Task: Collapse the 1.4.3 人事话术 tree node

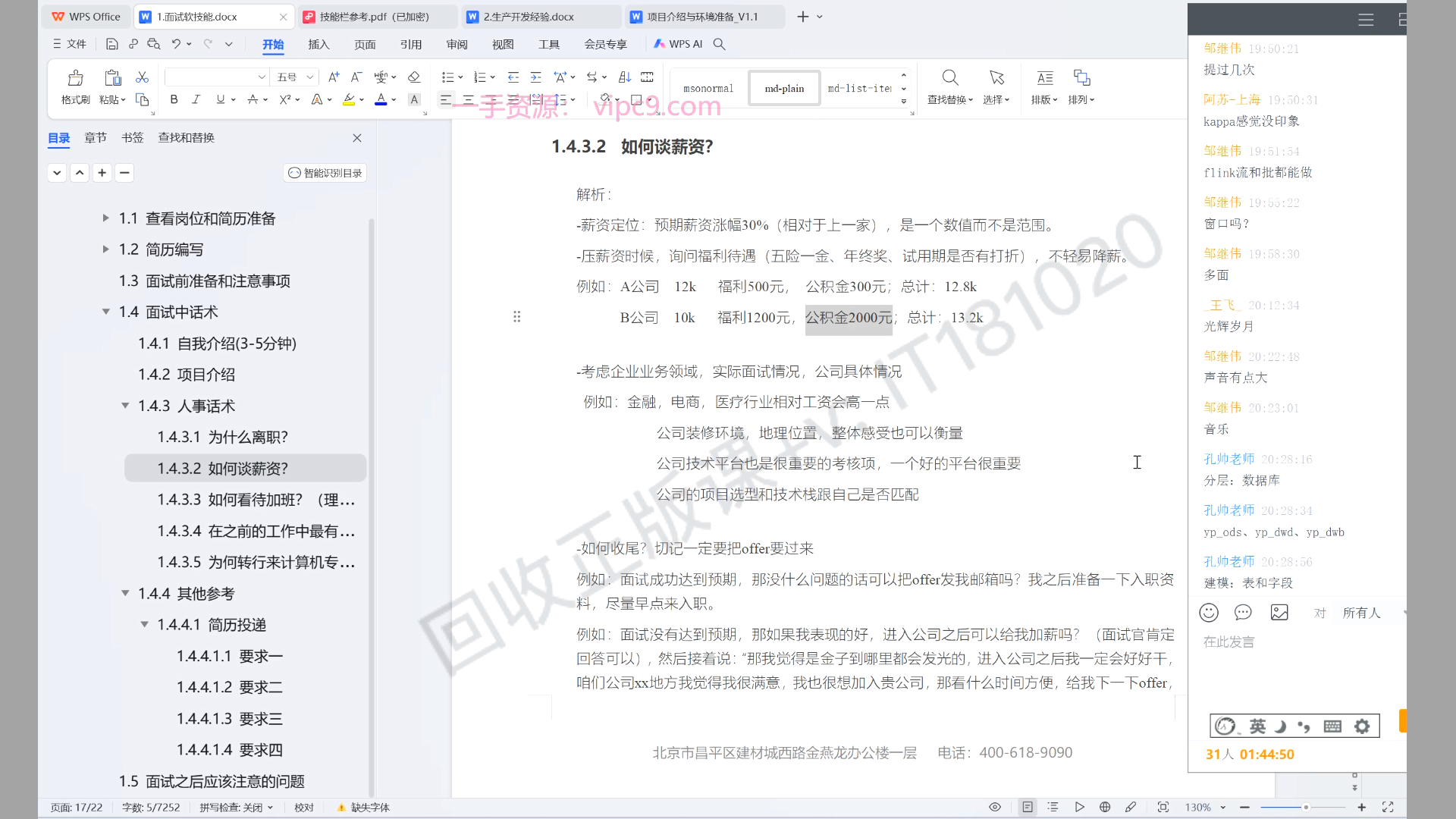Action: (125, 406)
